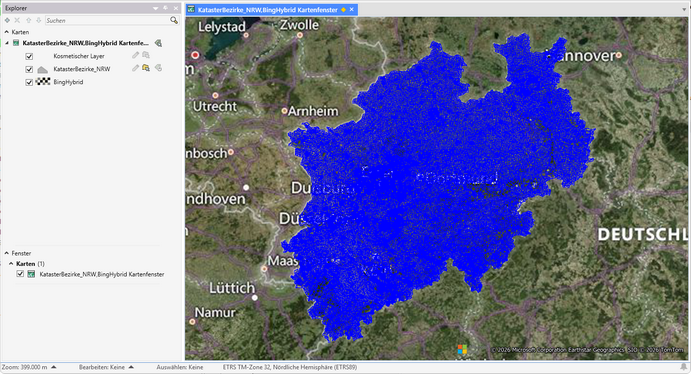The height and width of the screenshot is (374, 691).
Task: Toggle the pencil edit icon for Kosmetischer Layer
Action: click(135, 55)
